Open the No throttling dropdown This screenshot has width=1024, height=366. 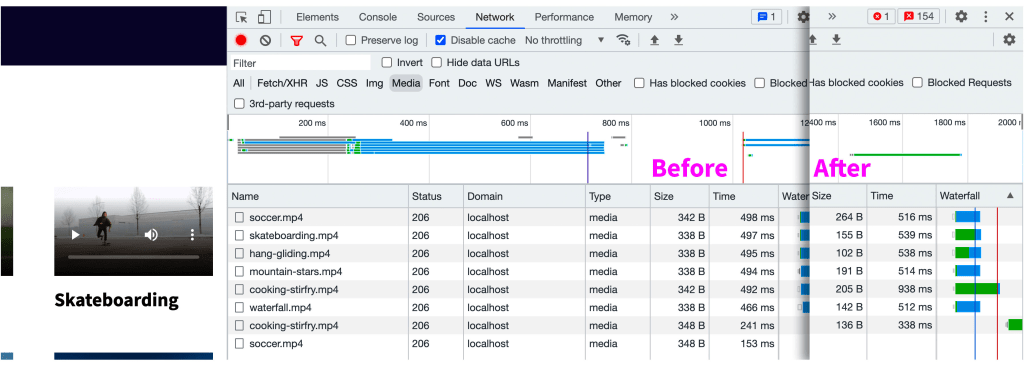tap(565, 40)
